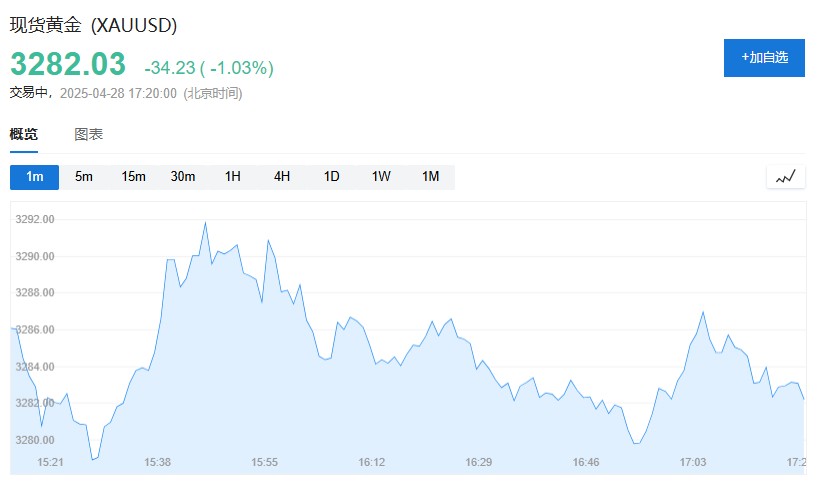819x488 pixels.
Task: Select the 15m timeframe
Action: click(x=133, y=177)
